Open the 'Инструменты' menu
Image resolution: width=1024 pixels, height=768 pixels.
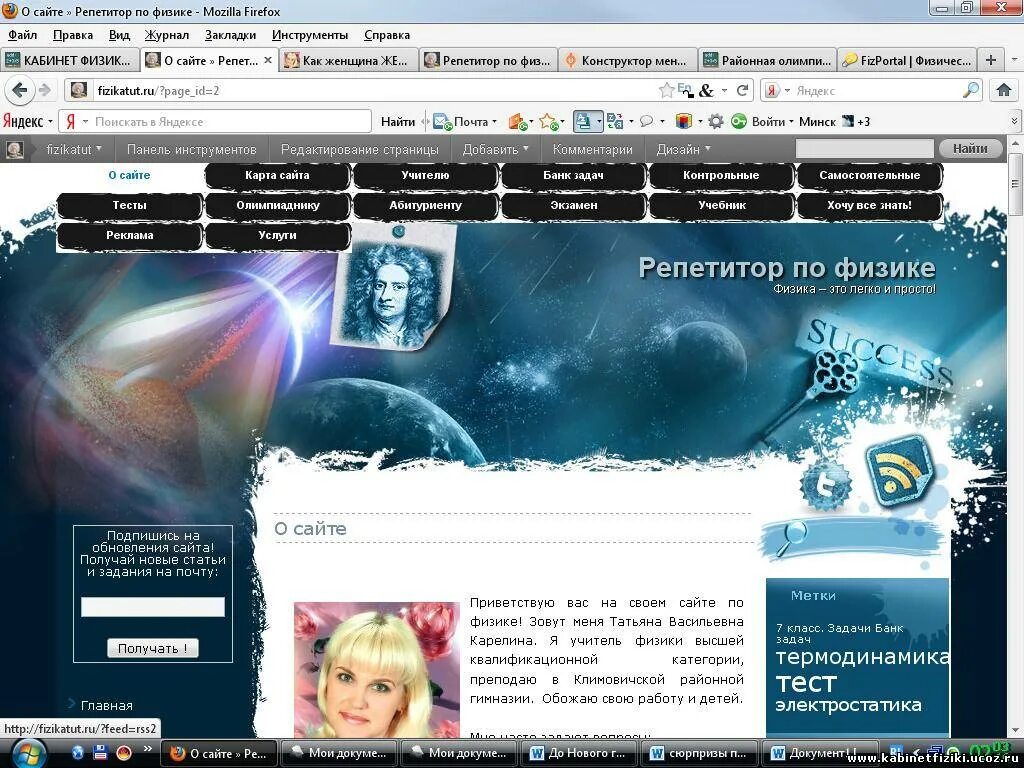(310, 35)
